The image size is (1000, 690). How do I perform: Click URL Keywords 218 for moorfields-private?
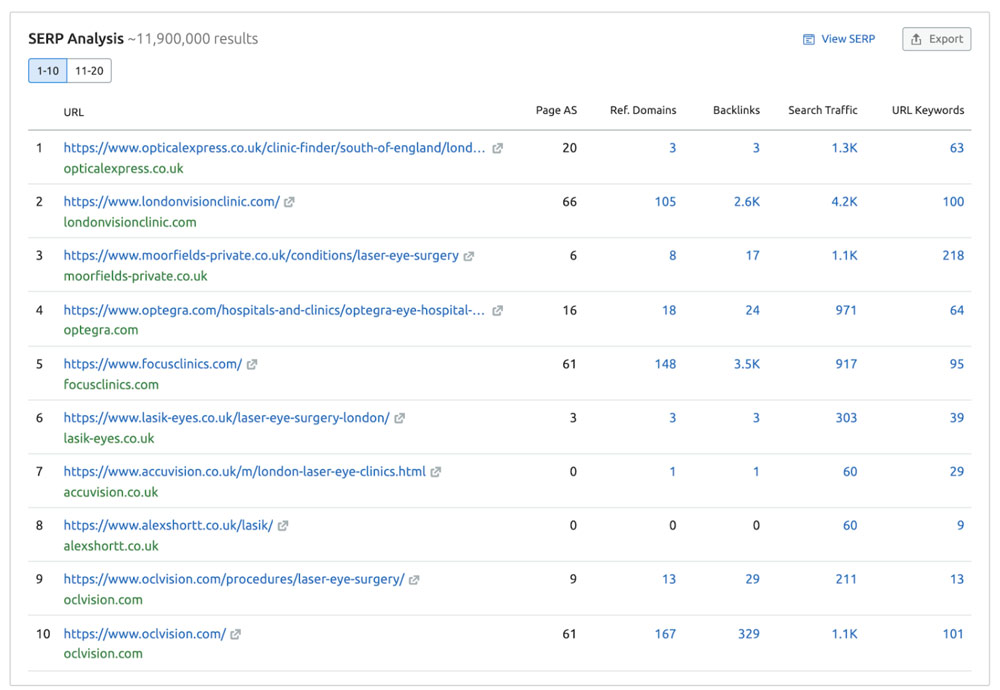point(953,255)
